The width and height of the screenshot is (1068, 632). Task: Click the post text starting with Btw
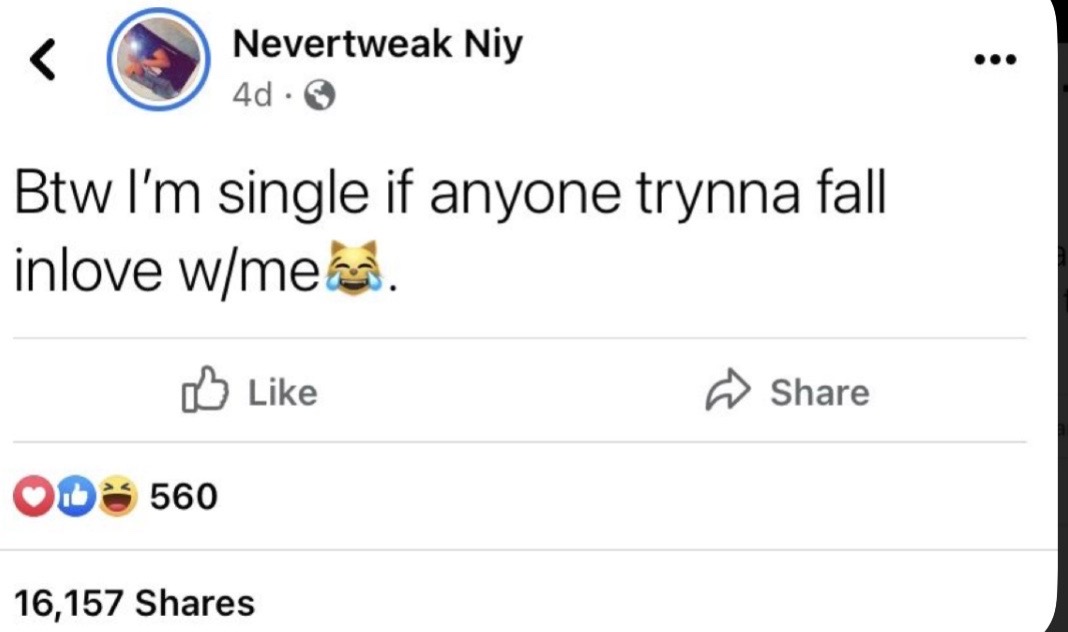(450, 231)
